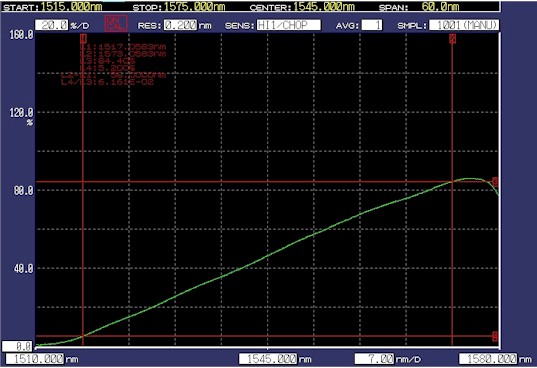Edit the 20.0 %/D vertical scale
Image resolution: width=537 pixels, height=368 pixels.
52,25
